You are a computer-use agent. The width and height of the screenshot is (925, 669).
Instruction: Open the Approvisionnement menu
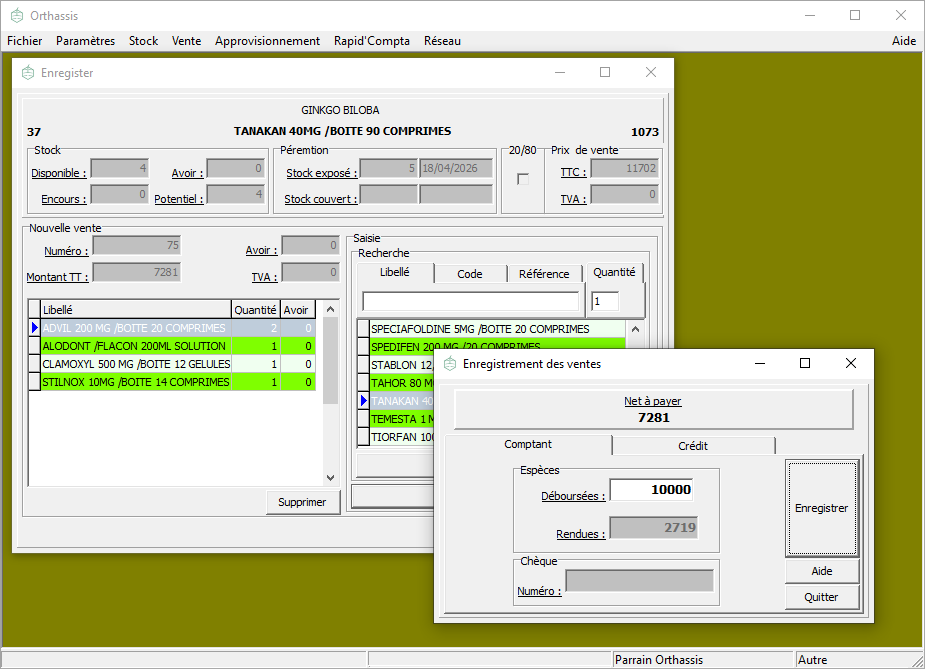[x=267, y=41]
